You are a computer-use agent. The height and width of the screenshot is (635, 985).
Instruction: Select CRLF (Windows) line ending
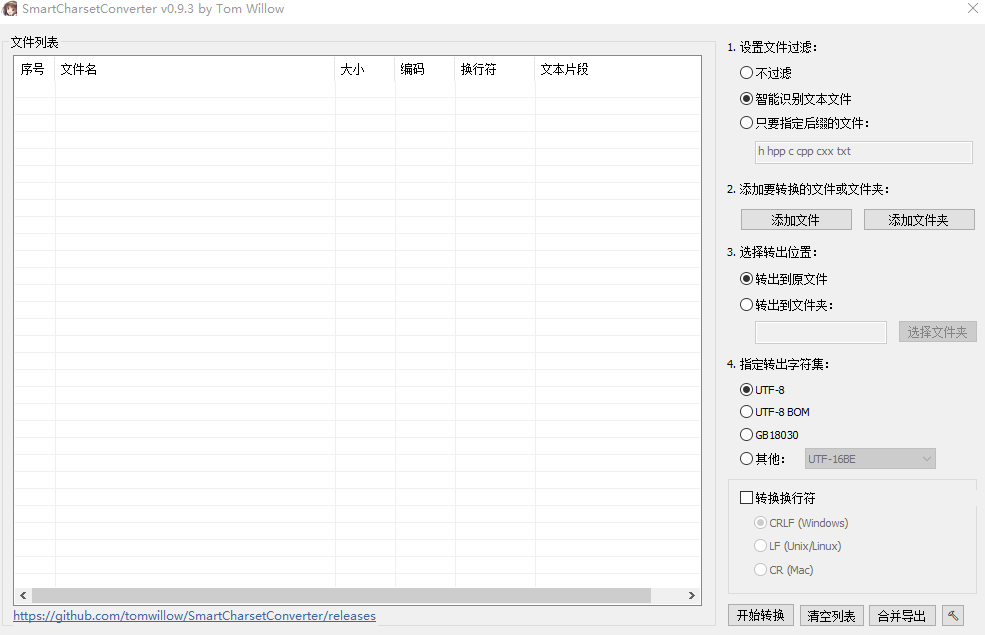pyautogui.click(x=801, y=523)
